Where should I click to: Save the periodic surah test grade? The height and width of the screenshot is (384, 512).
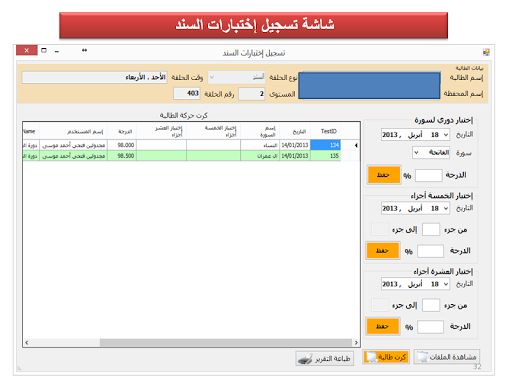pos(383,175)
